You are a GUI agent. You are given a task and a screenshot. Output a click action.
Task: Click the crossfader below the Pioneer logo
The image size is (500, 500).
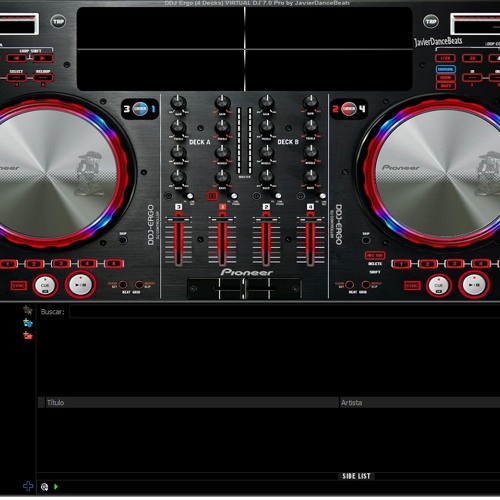[244, 289]
